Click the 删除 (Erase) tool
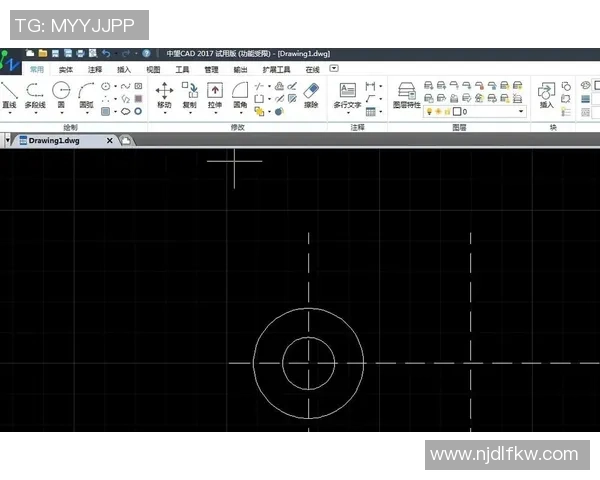Image resolution: width=600 pixels, height=480 pixels. coord(311,94)
